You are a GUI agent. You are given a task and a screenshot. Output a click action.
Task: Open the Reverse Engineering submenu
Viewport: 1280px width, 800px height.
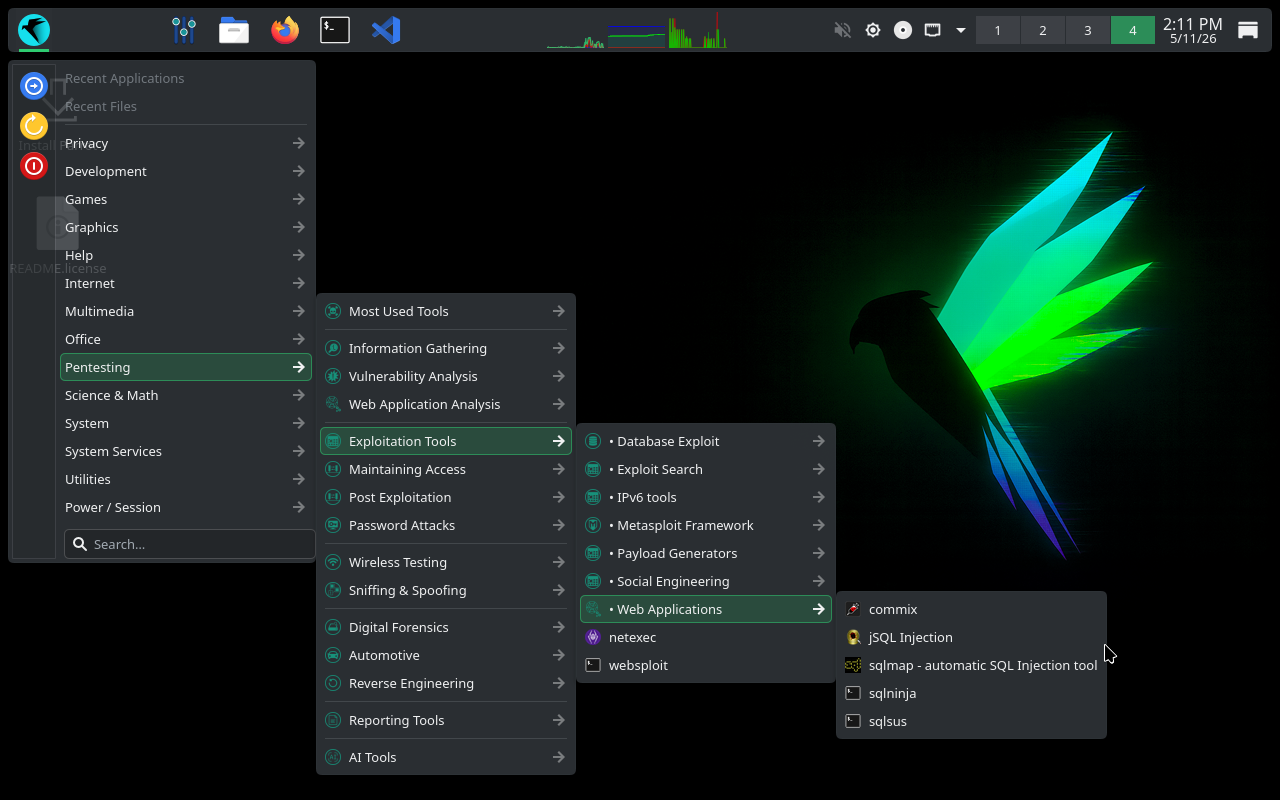coord(446,683)
